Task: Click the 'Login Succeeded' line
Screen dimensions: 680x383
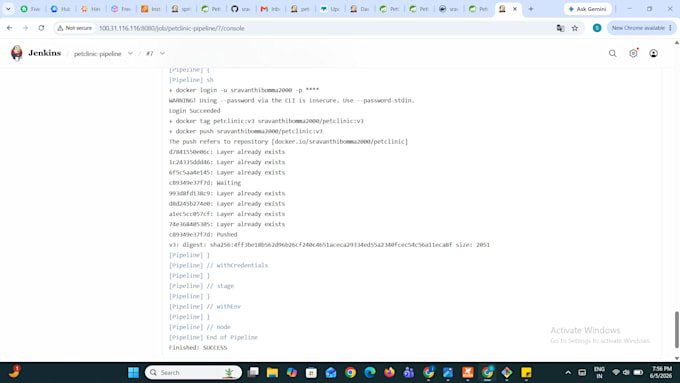Action: [194, 111]
